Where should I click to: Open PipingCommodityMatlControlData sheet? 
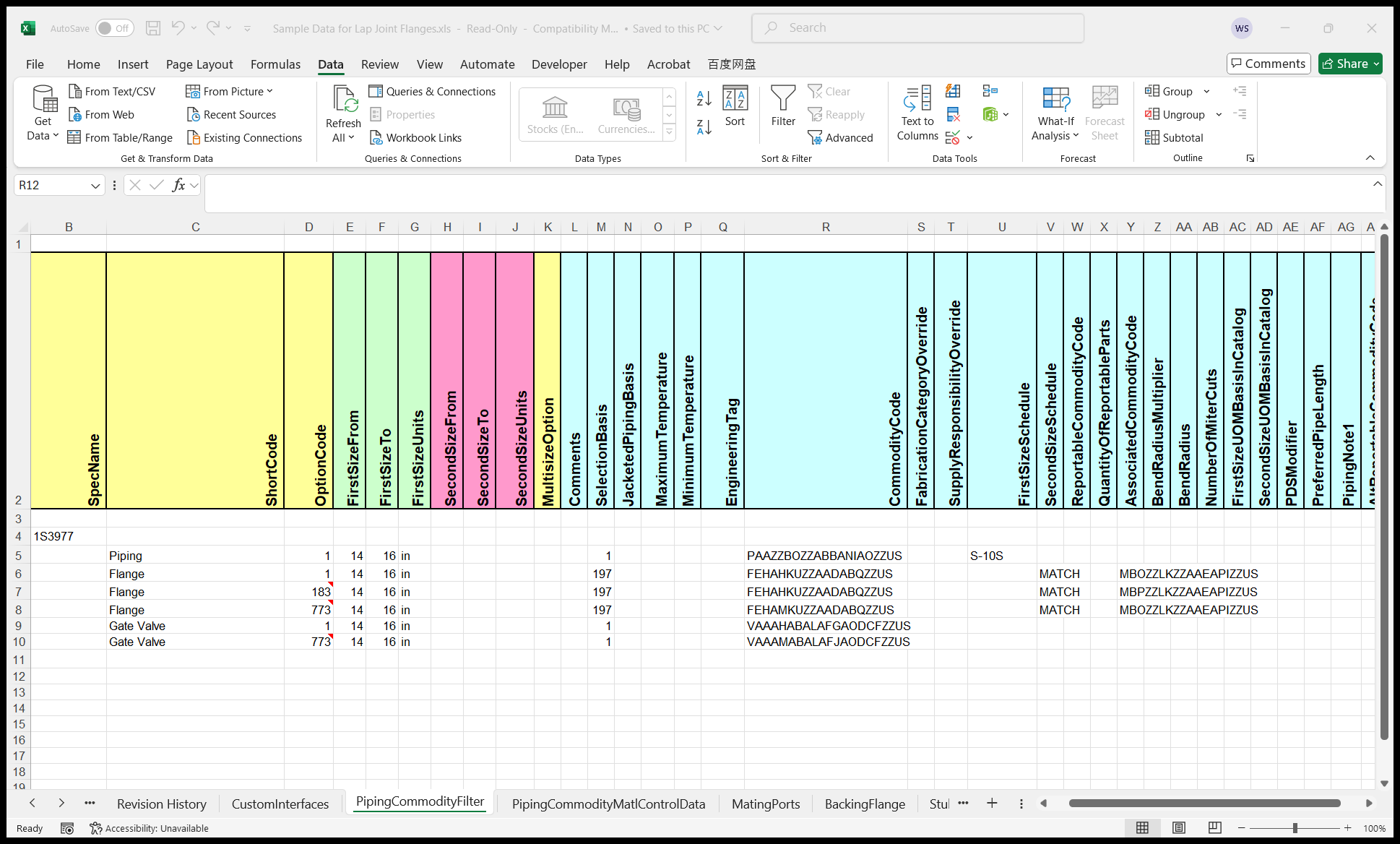608,804
